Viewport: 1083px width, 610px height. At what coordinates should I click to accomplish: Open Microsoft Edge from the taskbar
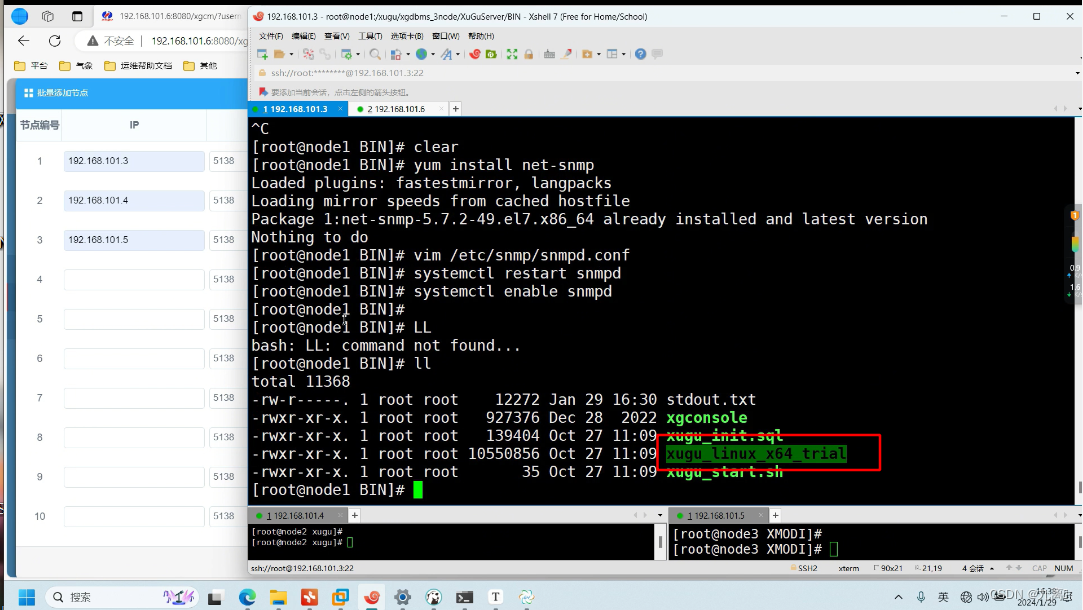point(247,597)
